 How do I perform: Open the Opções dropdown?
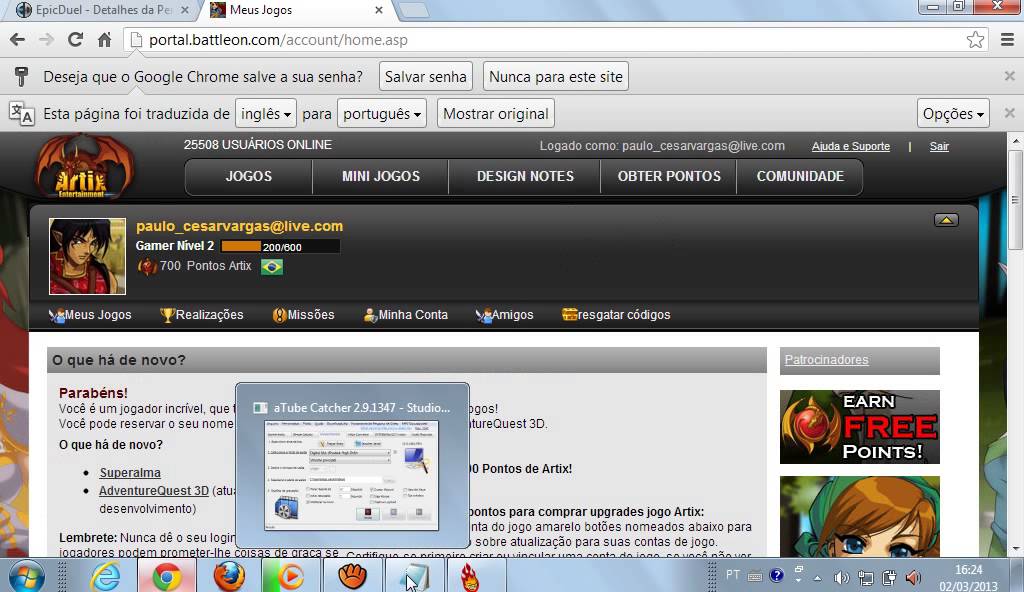(x=953, y=114)
